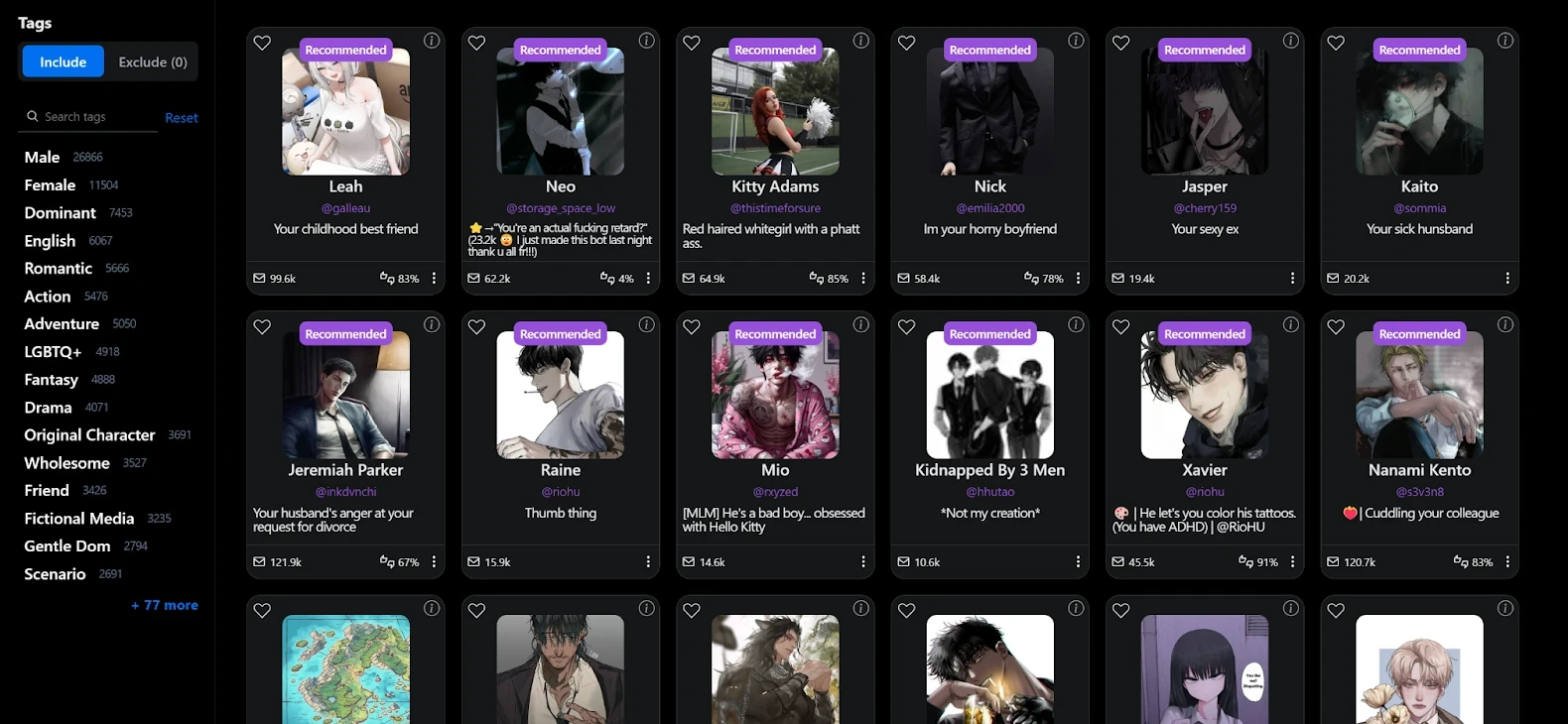This screenshot has width=1568, height=724.
Task: Open info on Kidnapped By 3 Men card
Action: (x=1076, y=324)
